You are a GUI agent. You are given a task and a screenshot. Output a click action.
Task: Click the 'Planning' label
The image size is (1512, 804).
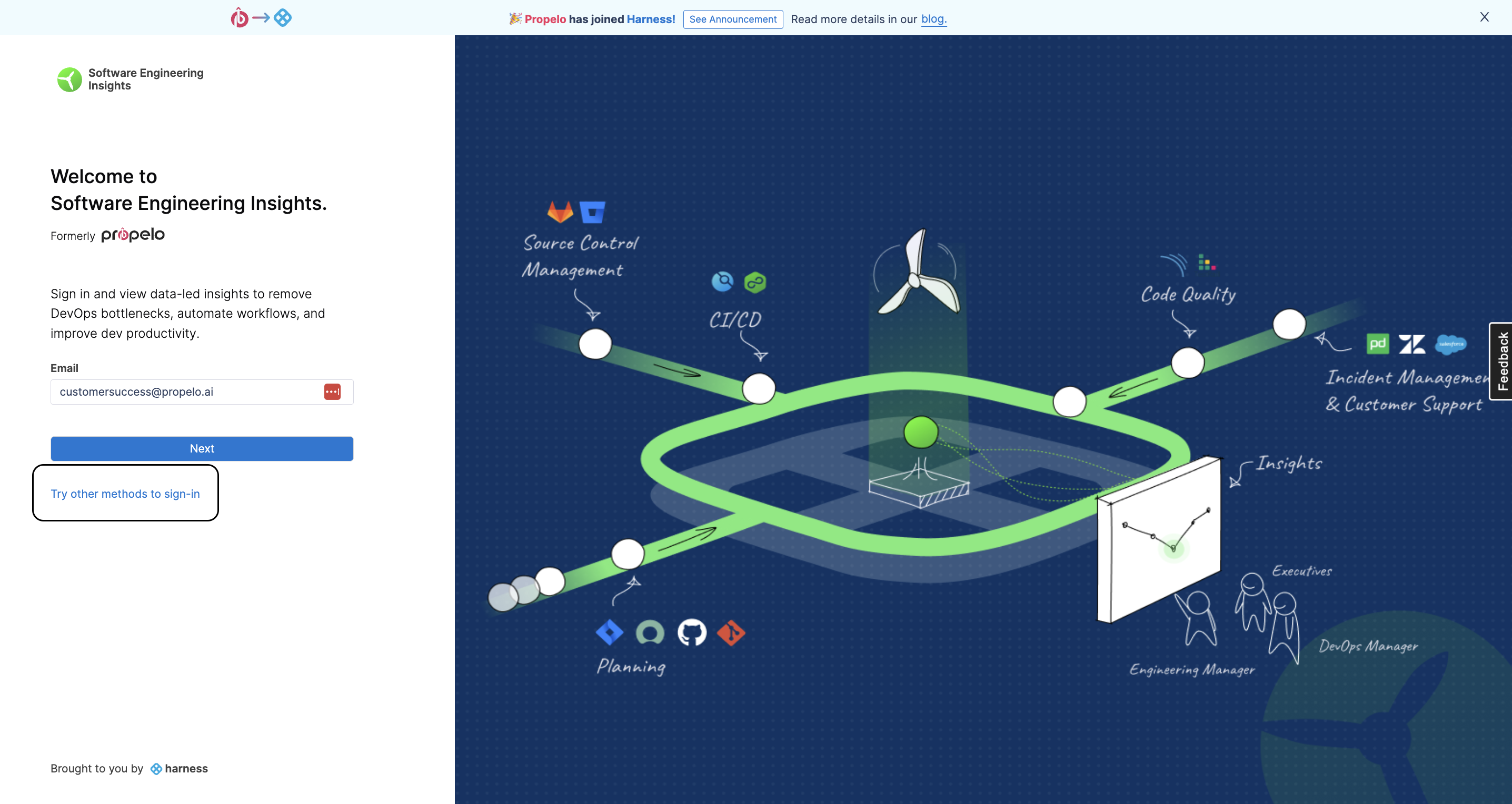pyautogui.click(x=631, y=666)
